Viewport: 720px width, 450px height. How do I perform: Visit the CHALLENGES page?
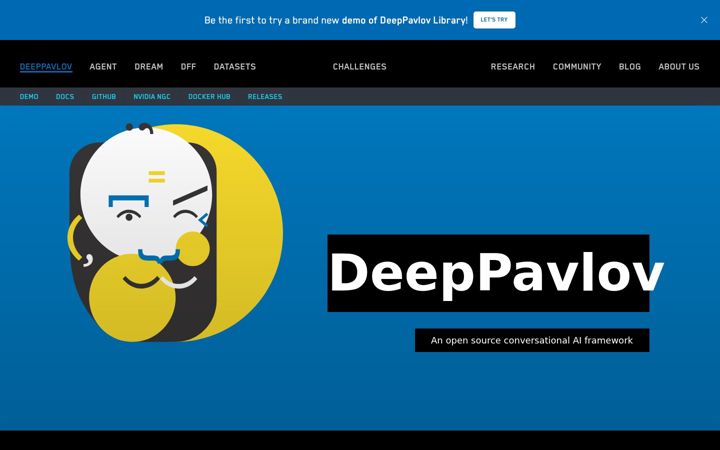[x=360, y=67]
